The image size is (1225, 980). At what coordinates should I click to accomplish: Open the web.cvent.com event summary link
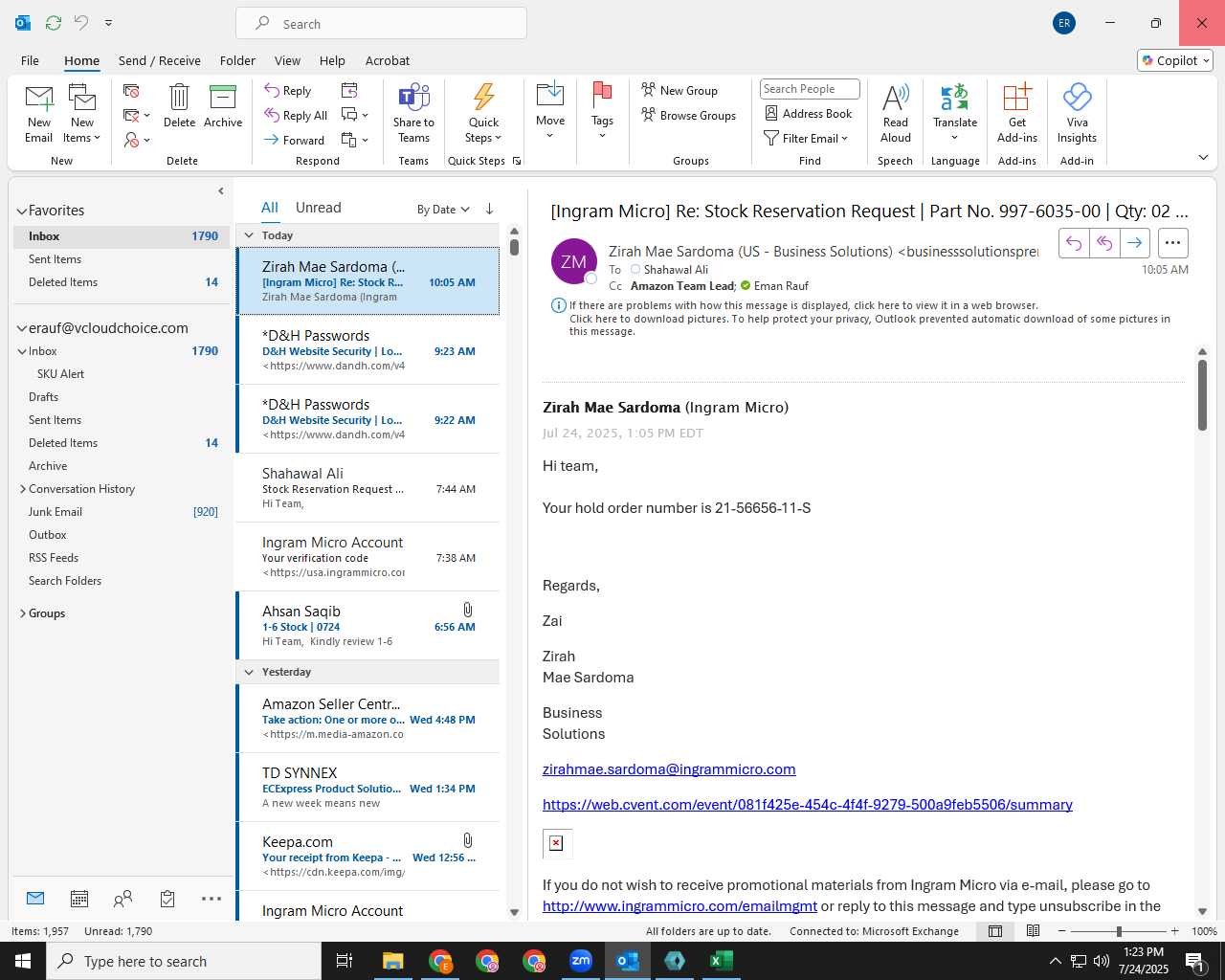tap(808, 805)
